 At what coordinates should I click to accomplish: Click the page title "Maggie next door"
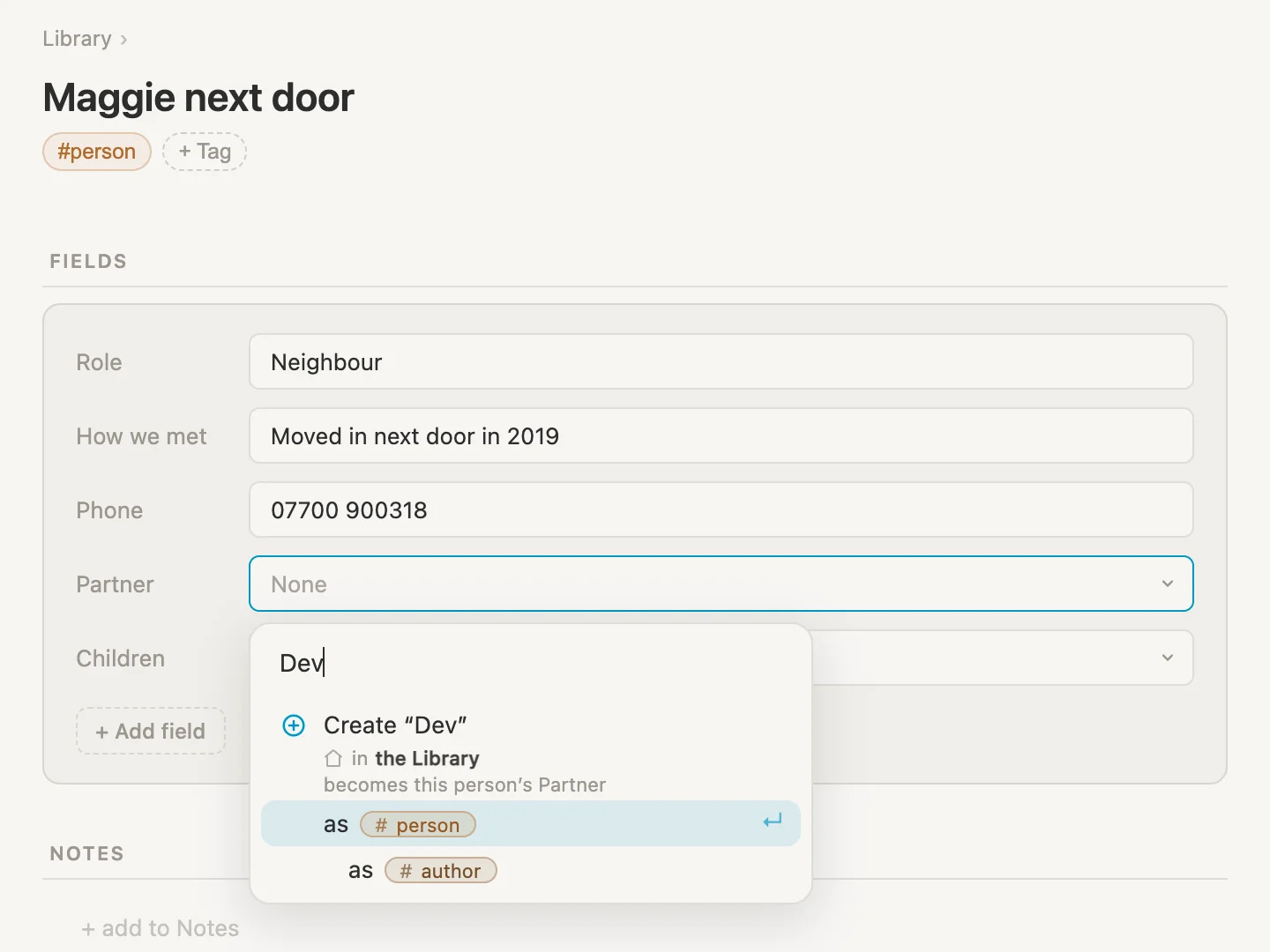(x=198, y=98)
